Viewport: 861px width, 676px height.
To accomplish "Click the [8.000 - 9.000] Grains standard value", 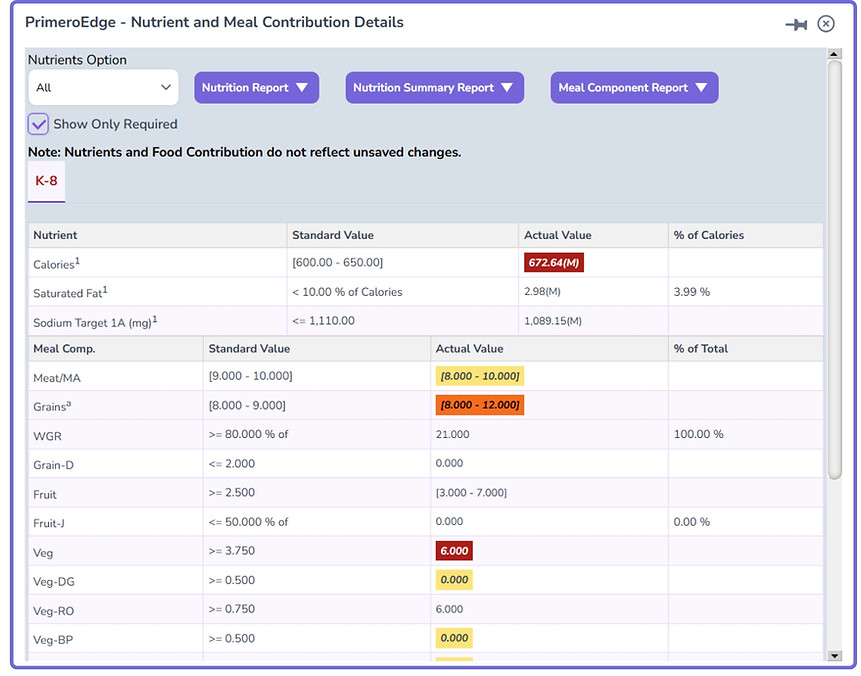I will coord(247,405).
